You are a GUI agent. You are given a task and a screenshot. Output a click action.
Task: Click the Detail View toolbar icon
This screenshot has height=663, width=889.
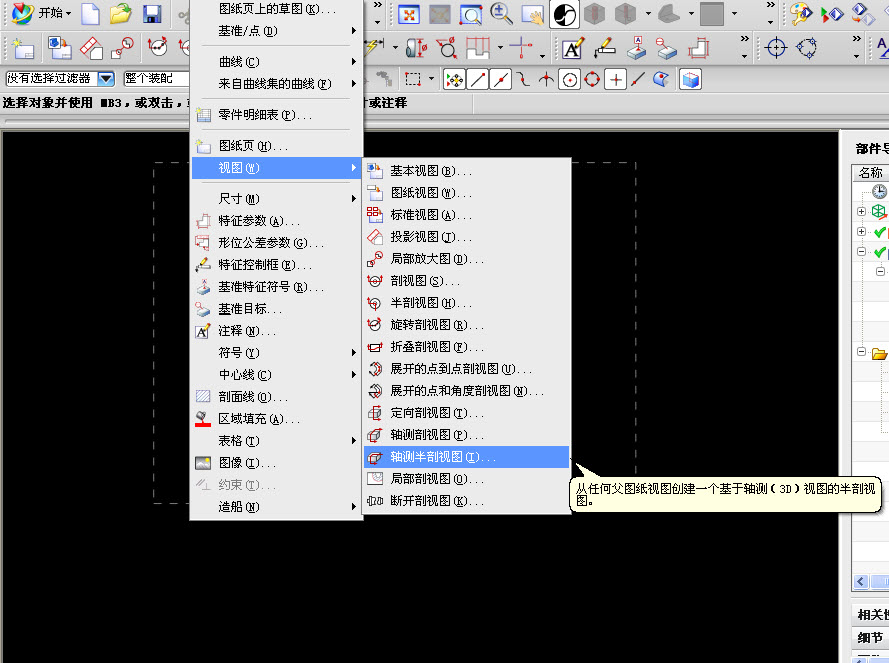(122, 48)
